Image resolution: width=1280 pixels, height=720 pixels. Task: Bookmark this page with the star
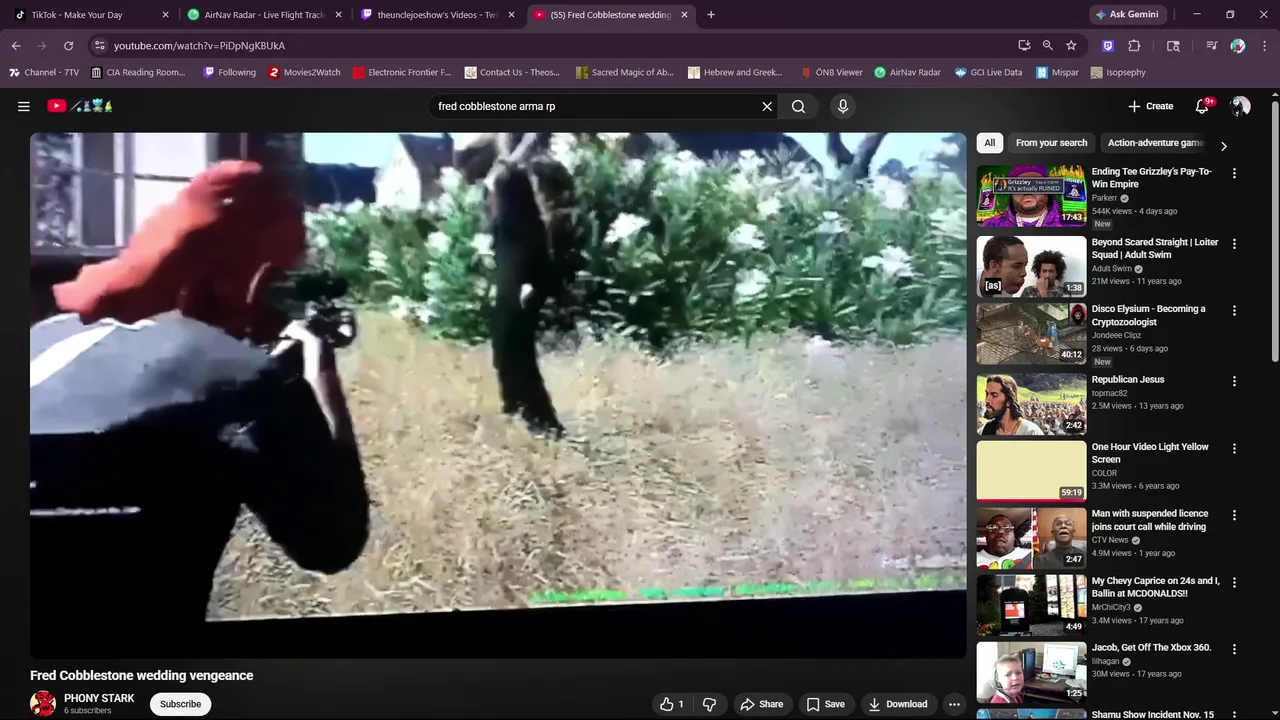click(1071, 45)
